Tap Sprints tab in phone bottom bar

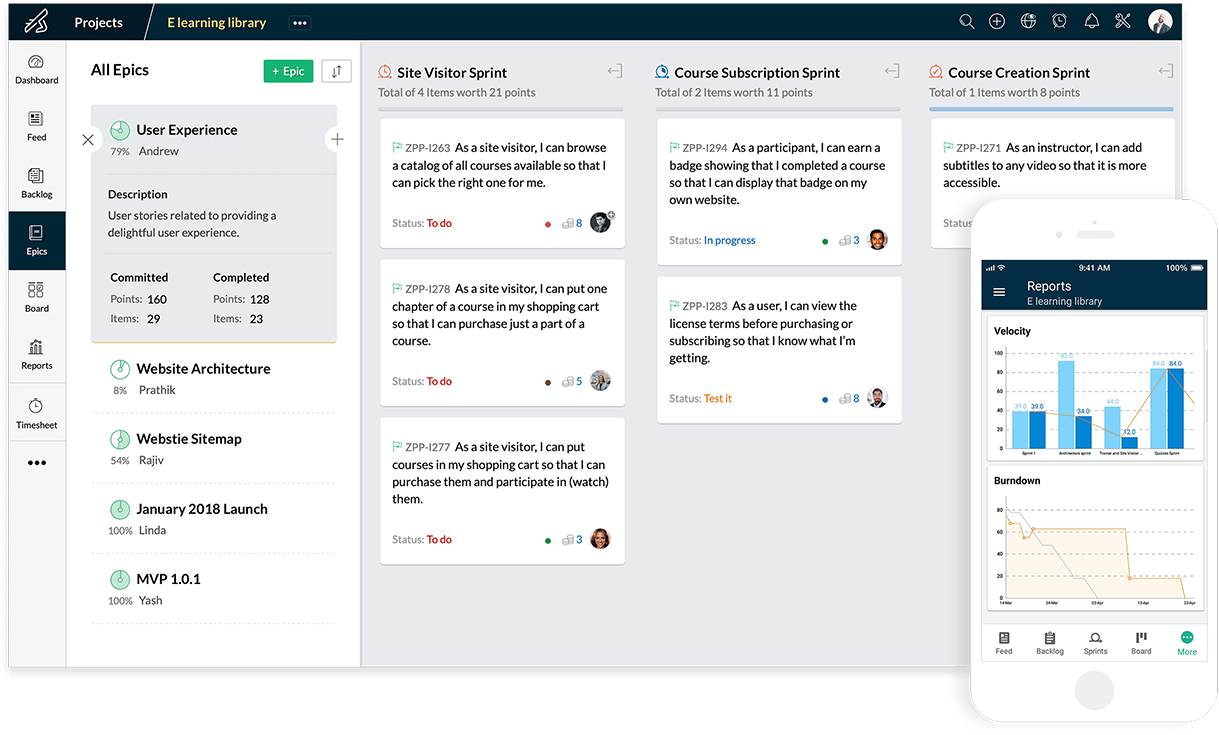(1096, 643)
